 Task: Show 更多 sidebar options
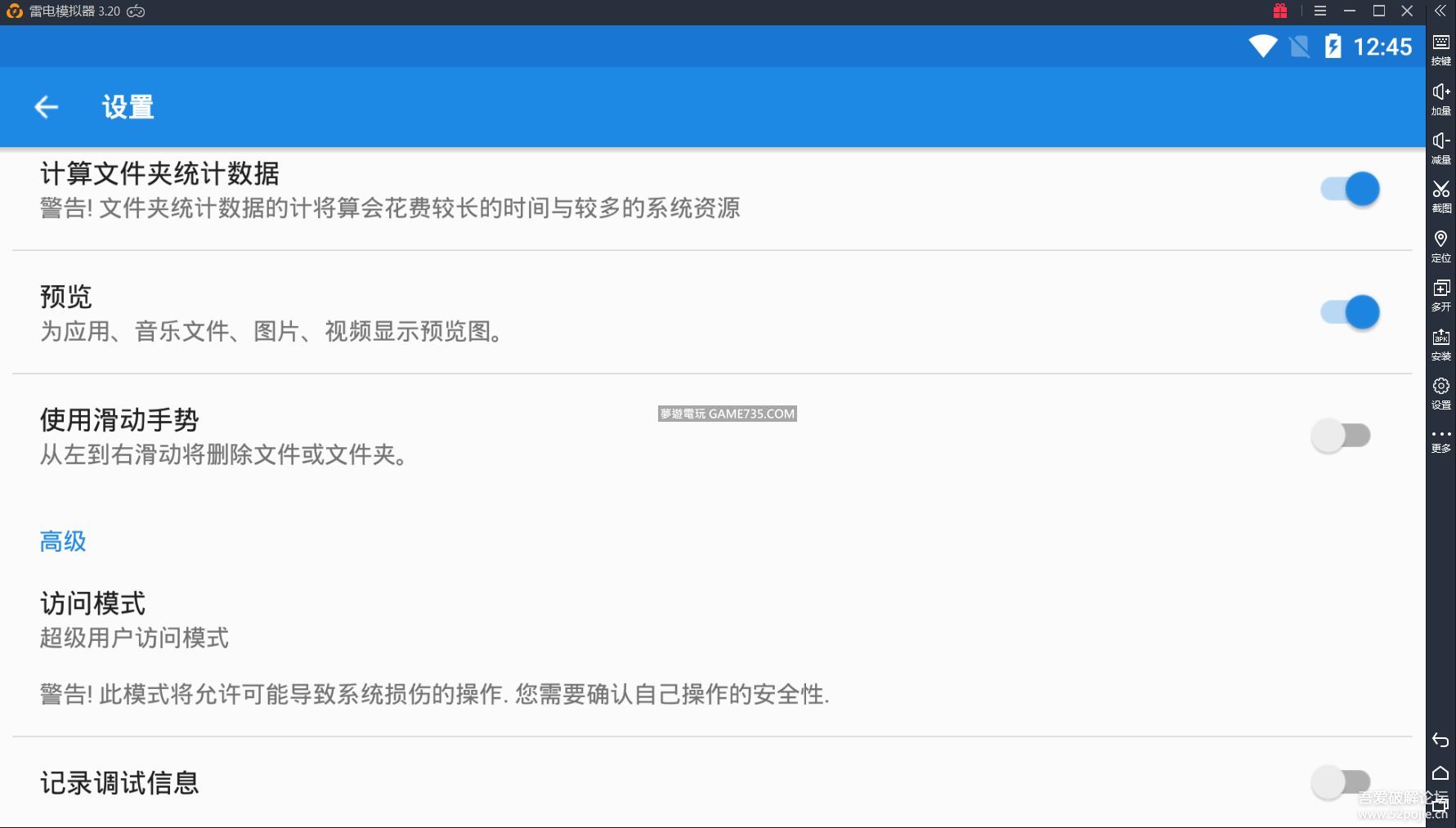(x=1440, y=441)
